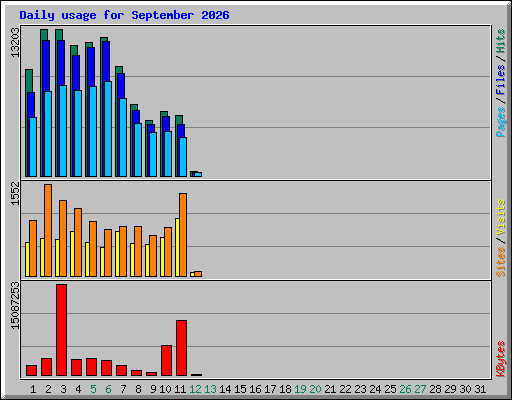512x400 pixels.
Task: Click day label '8' on the x-axis
Action: pyautogui.click(x=138, y=389)
